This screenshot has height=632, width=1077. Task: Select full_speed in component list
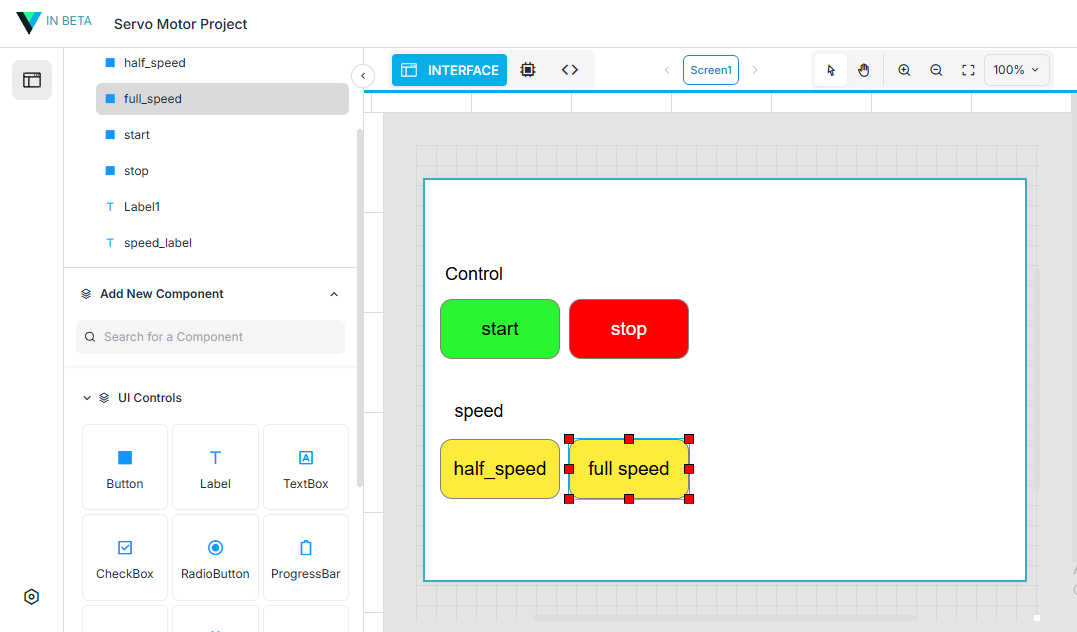pos(222,99)
